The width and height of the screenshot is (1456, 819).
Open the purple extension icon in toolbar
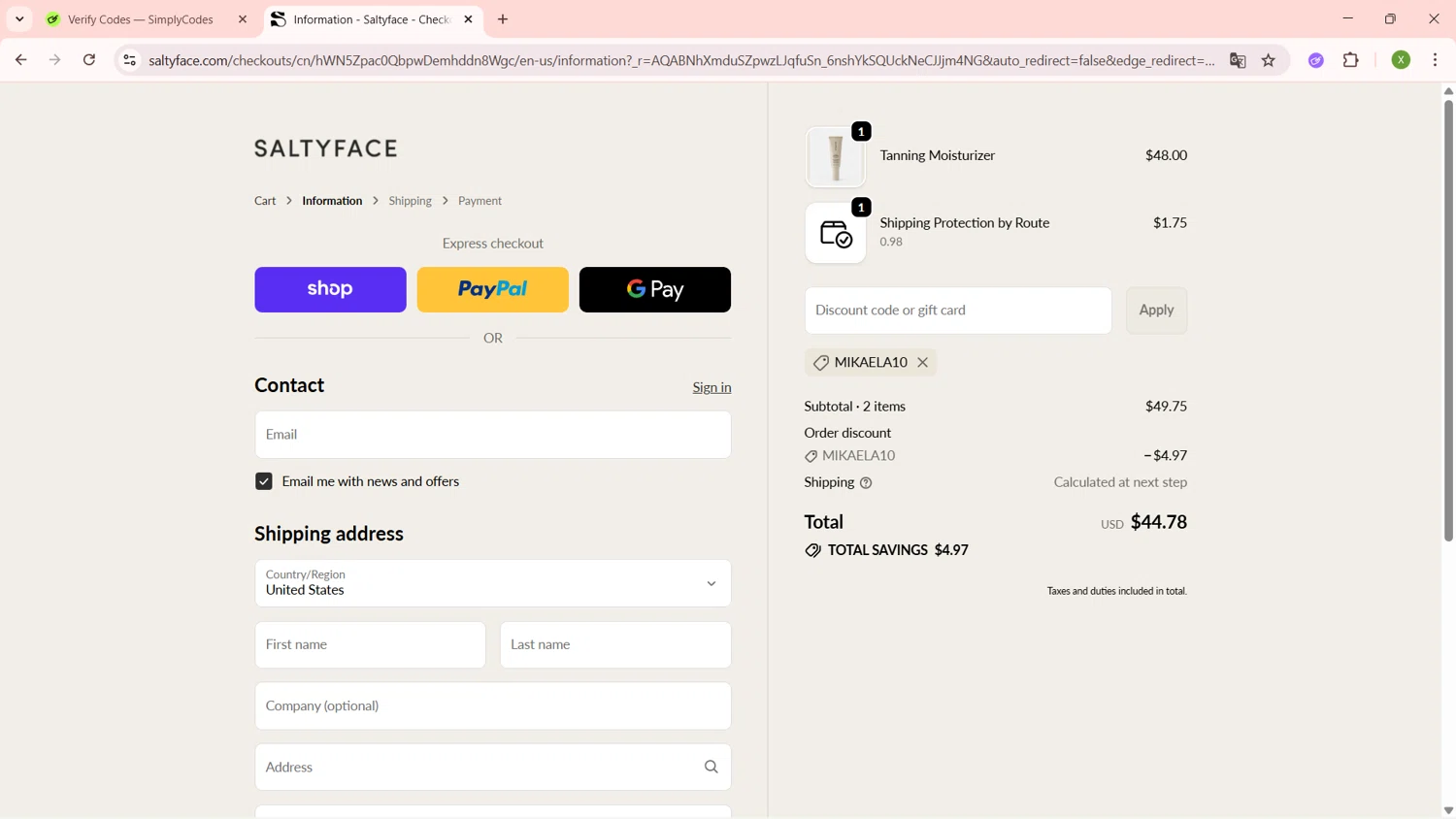click(x=1316, y=60)
